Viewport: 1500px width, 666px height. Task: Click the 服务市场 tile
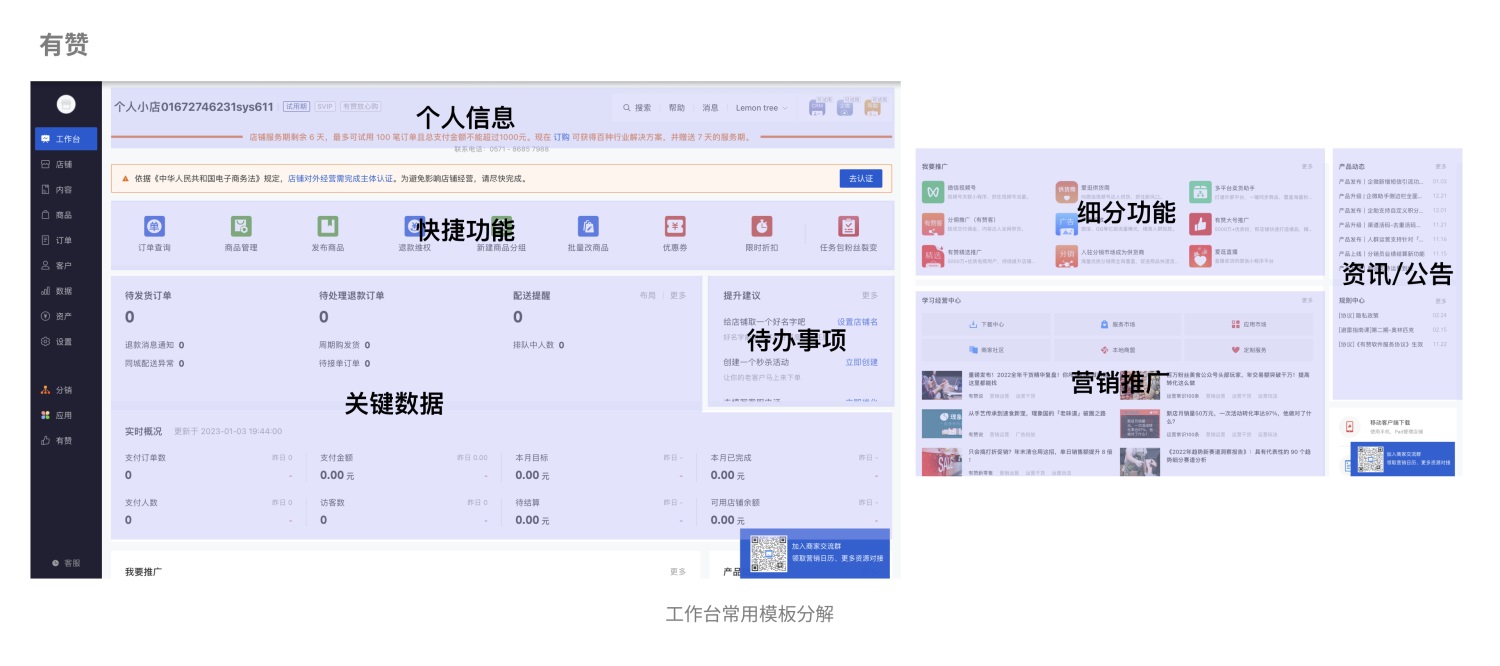1118,324
